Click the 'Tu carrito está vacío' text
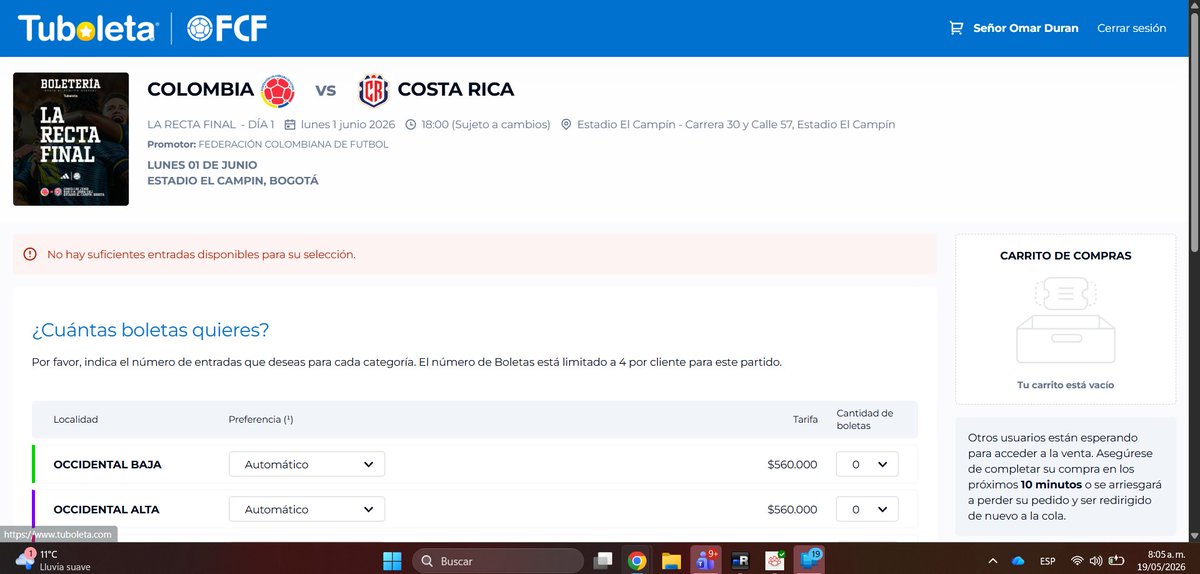The width and height of the screenshot is (1200, 574). pos(1065,385)
